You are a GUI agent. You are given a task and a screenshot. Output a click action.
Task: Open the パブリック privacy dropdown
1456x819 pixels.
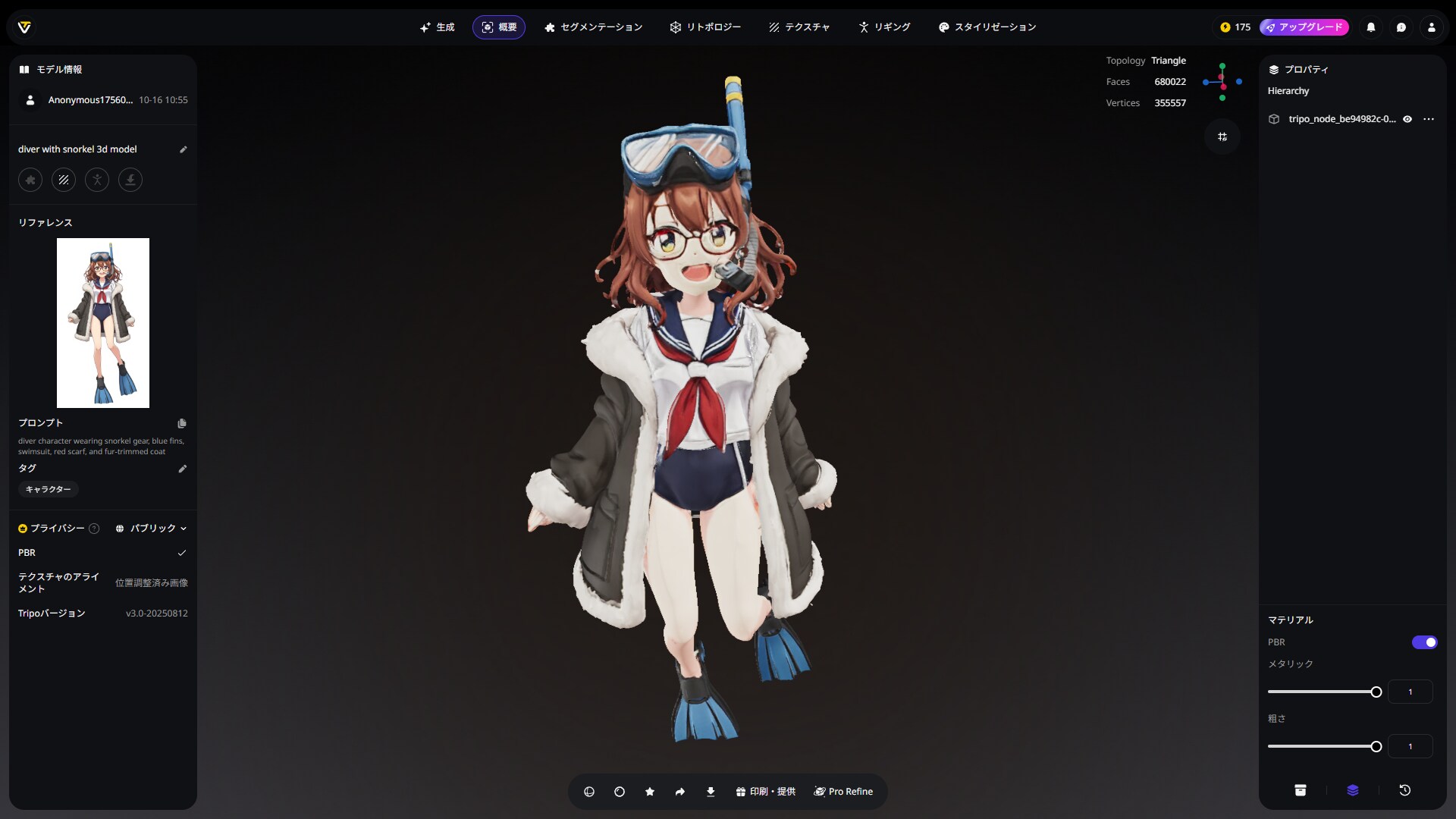click(x=151, y=529)
